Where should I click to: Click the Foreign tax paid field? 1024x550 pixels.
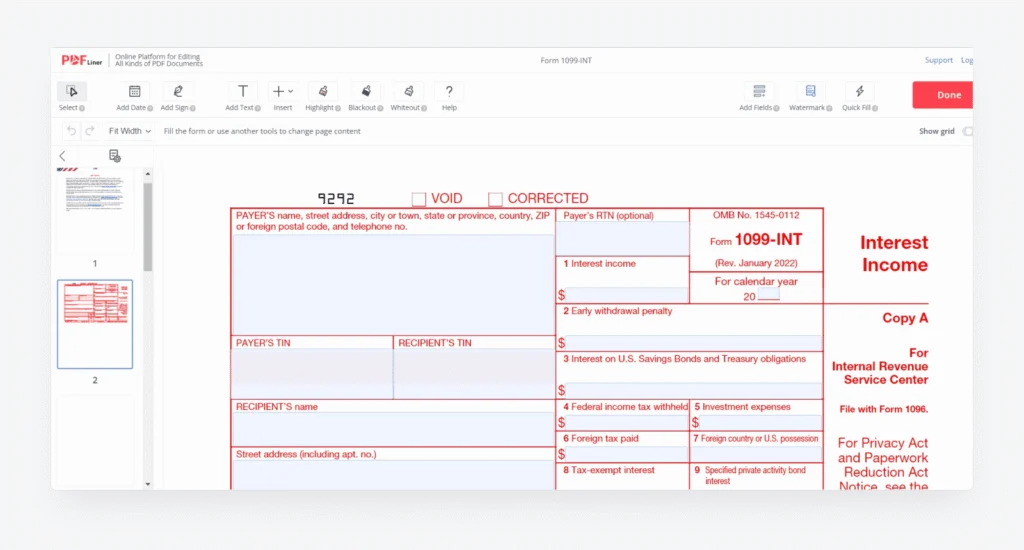click(627, 454)
